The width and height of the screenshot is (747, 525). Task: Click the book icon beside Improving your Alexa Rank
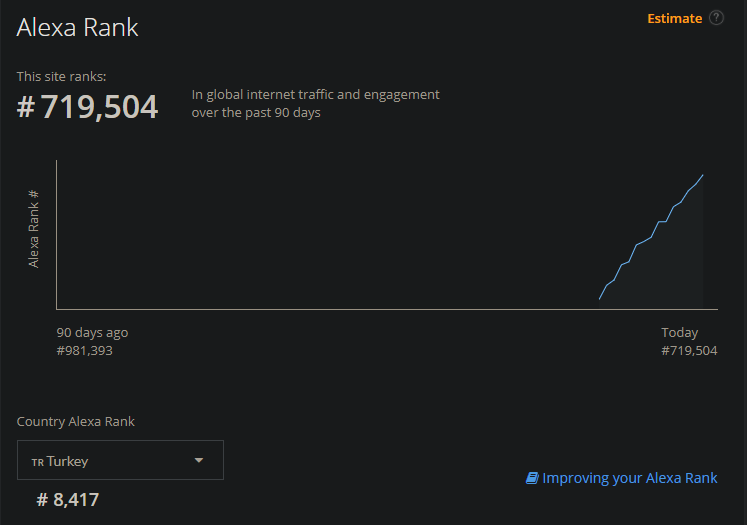coord(532,478)
